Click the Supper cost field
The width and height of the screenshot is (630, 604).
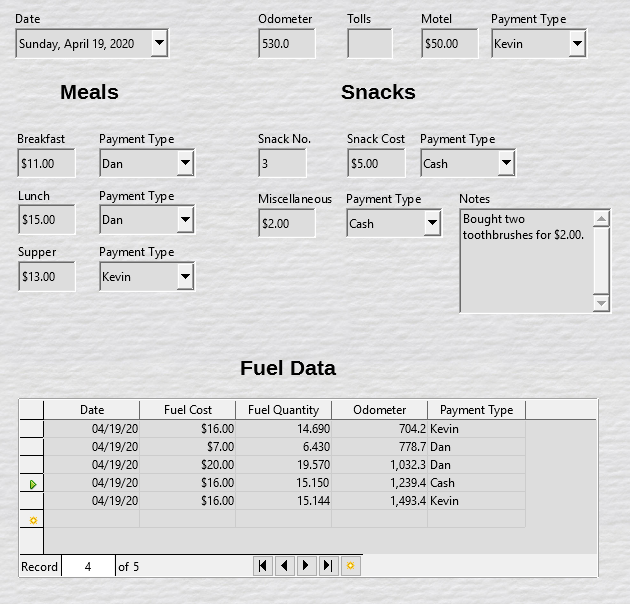pos(47,276)
